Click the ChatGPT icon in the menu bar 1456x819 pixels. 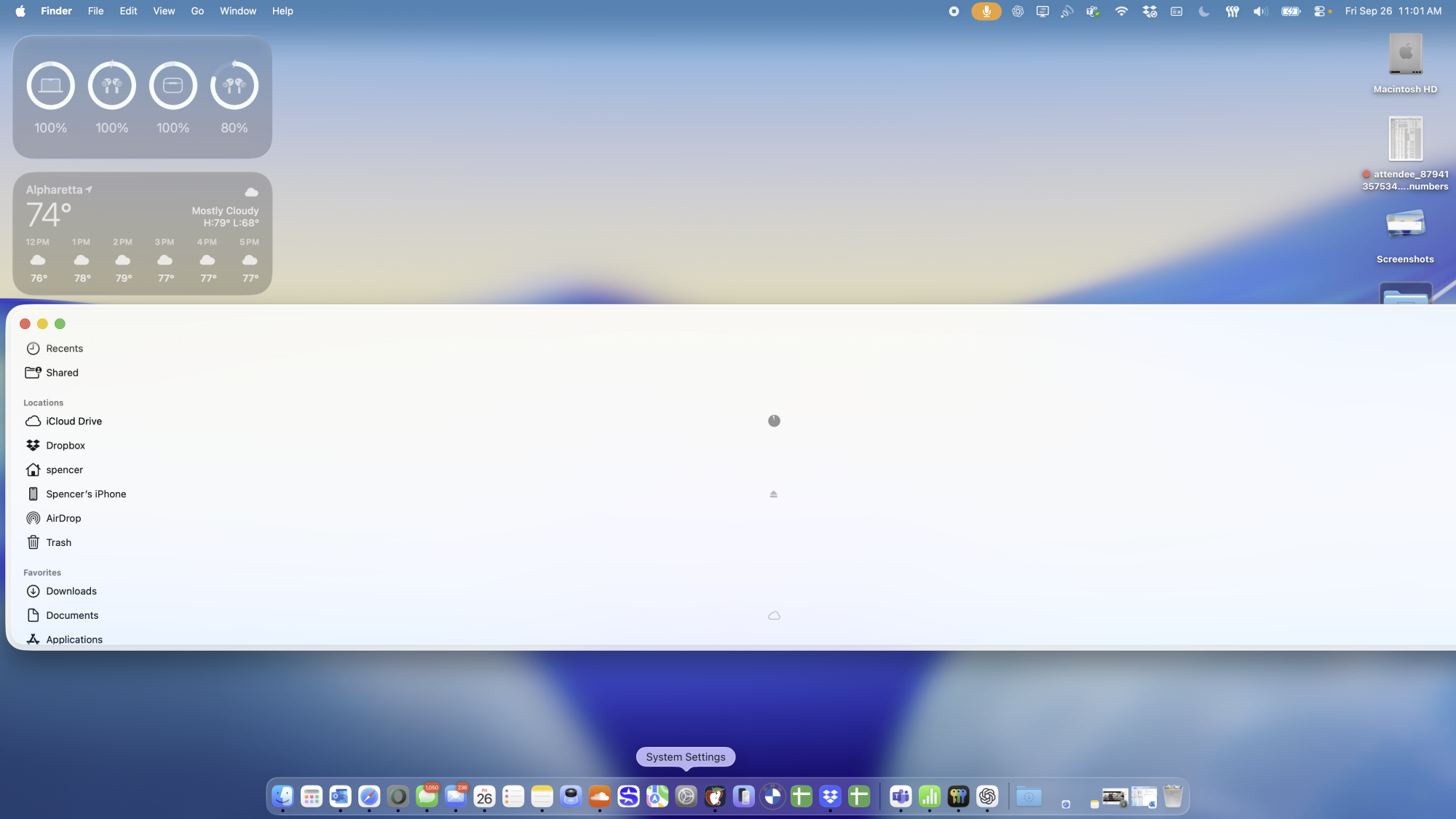click(x=1018, y=12)
